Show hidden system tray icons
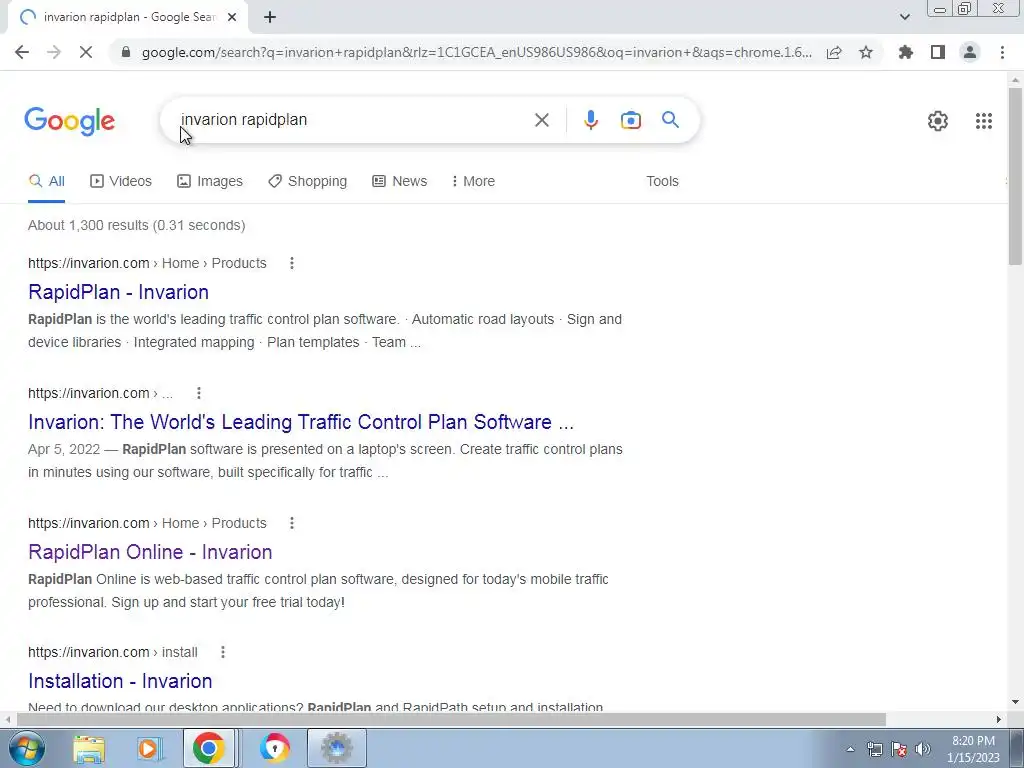The width and height of the screenshot is (1024, 768). [850, 750]
